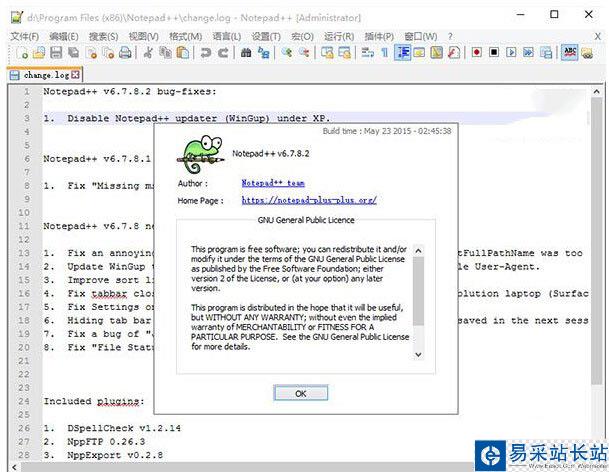The width and height of the screenshot is (609, 472).
Task: Click the Open file folder icon
Action: [x=39, y=52]
